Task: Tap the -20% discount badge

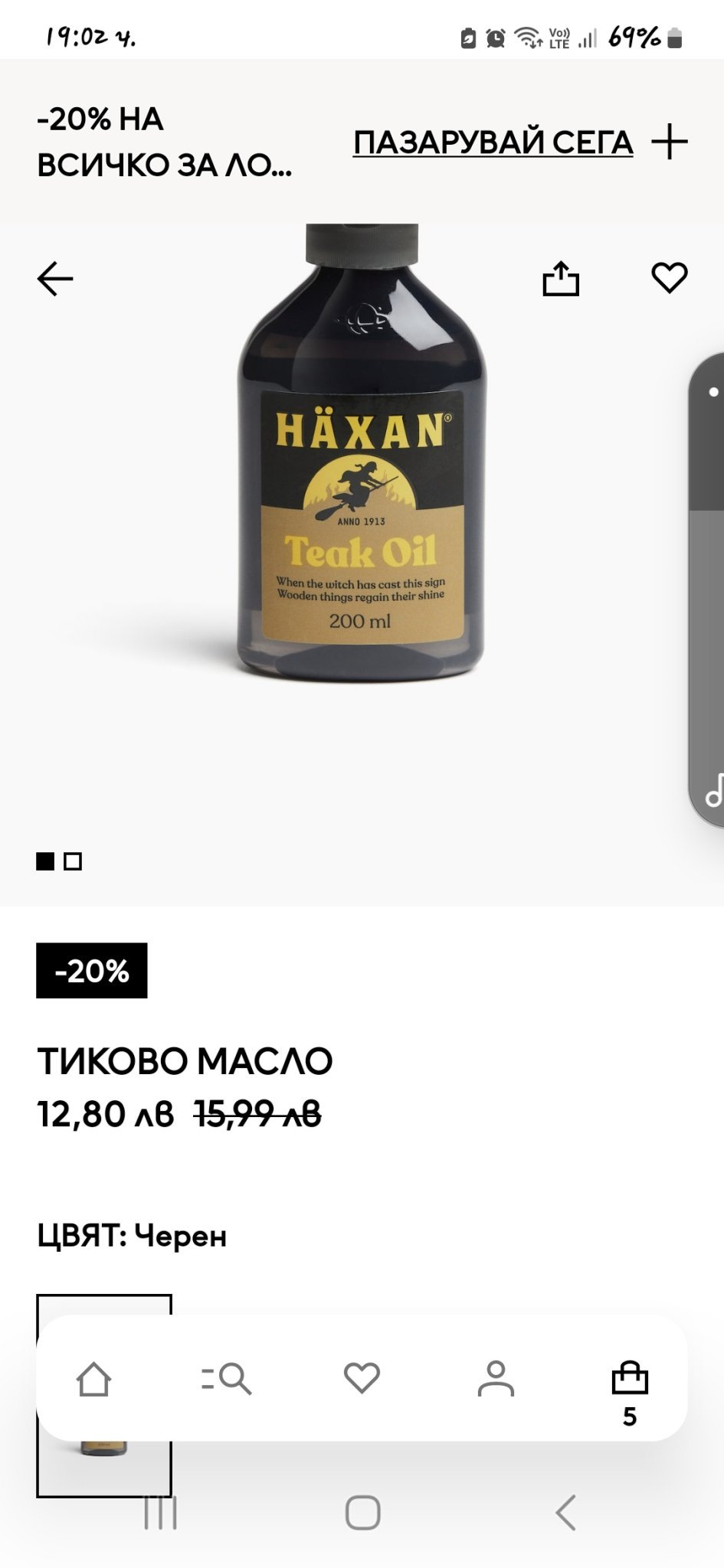Action: coord(92,970)
